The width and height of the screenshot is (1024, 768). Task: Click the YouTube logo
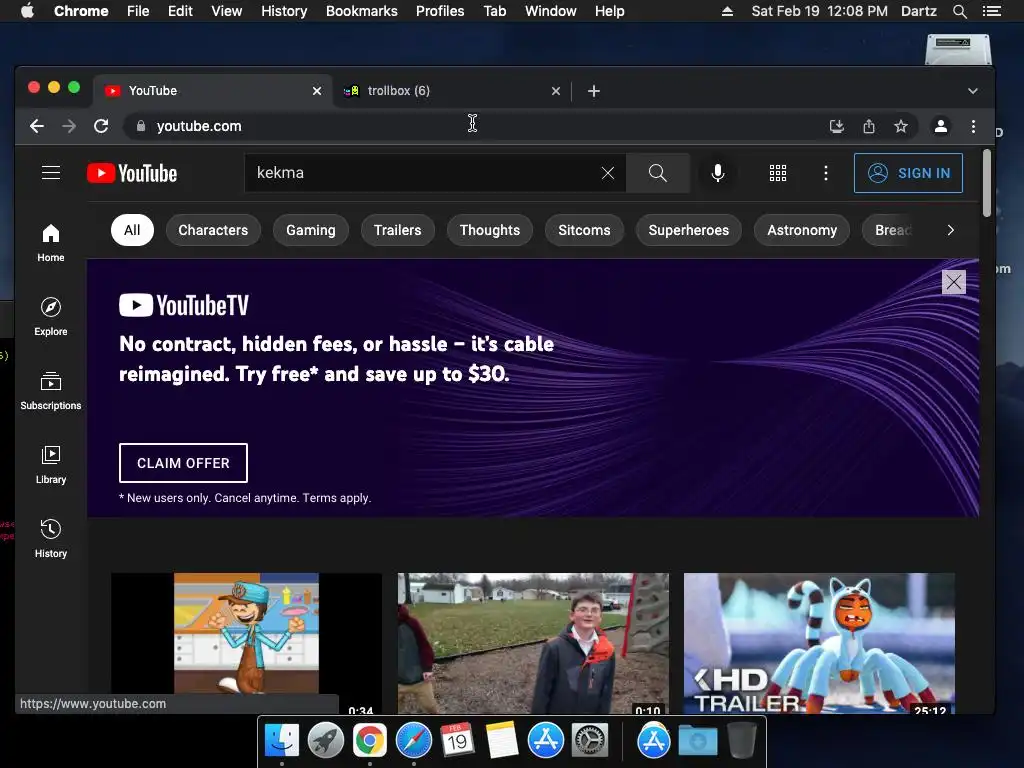tap(132, 173)
